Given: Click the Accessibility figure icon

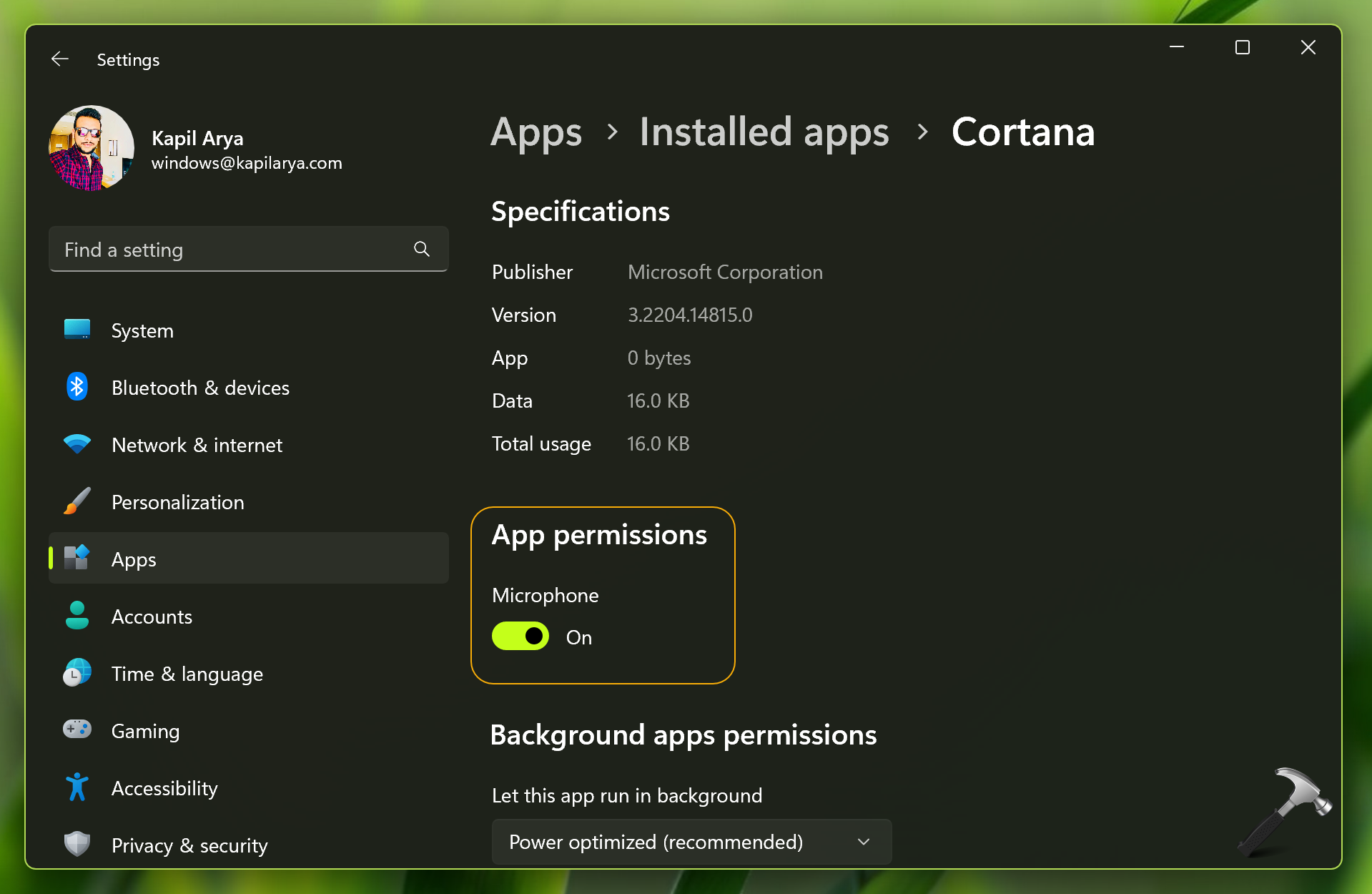Looking at the screenshot, I should click(77, 787).
